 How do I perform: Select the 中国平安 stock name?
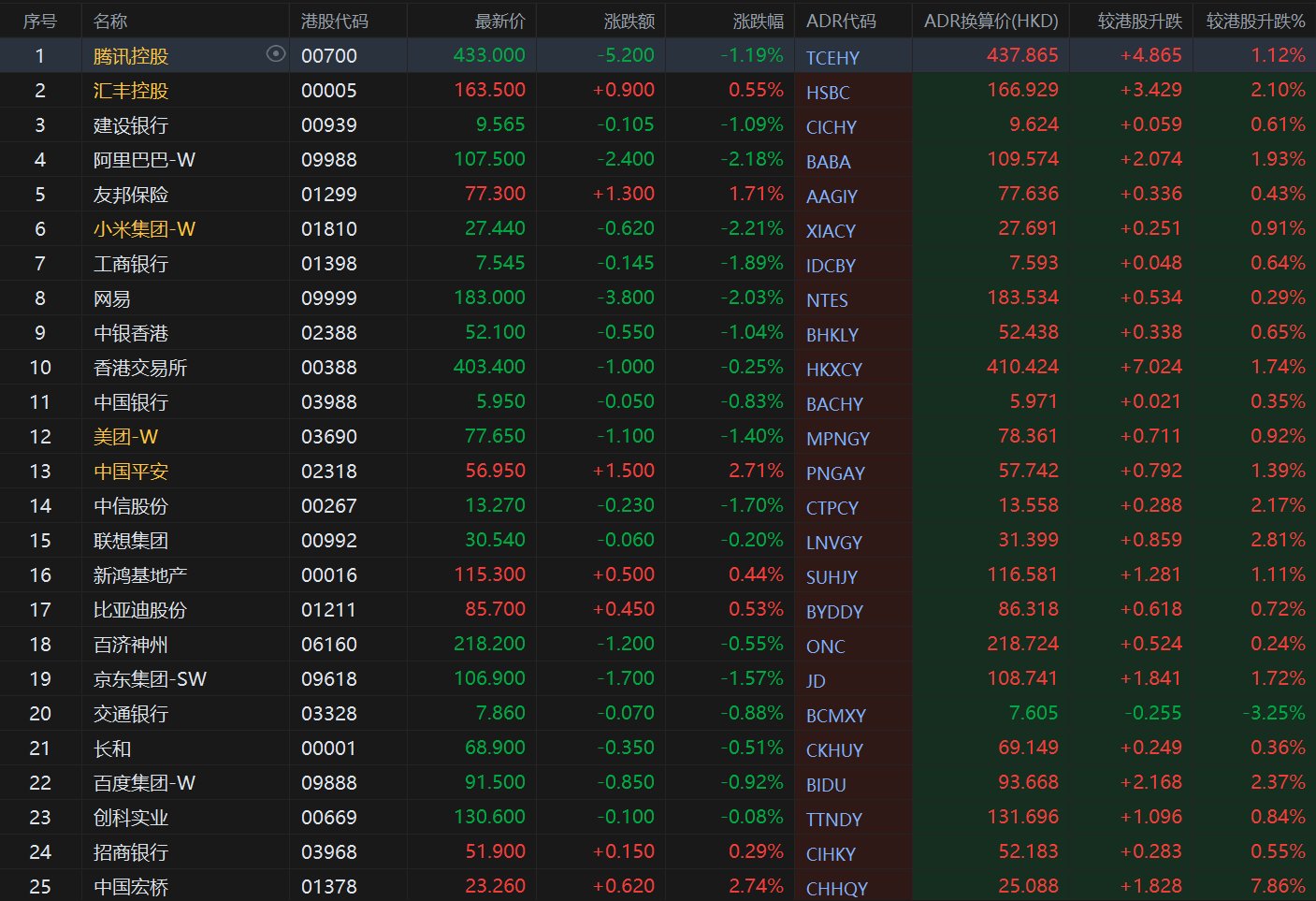131,472
